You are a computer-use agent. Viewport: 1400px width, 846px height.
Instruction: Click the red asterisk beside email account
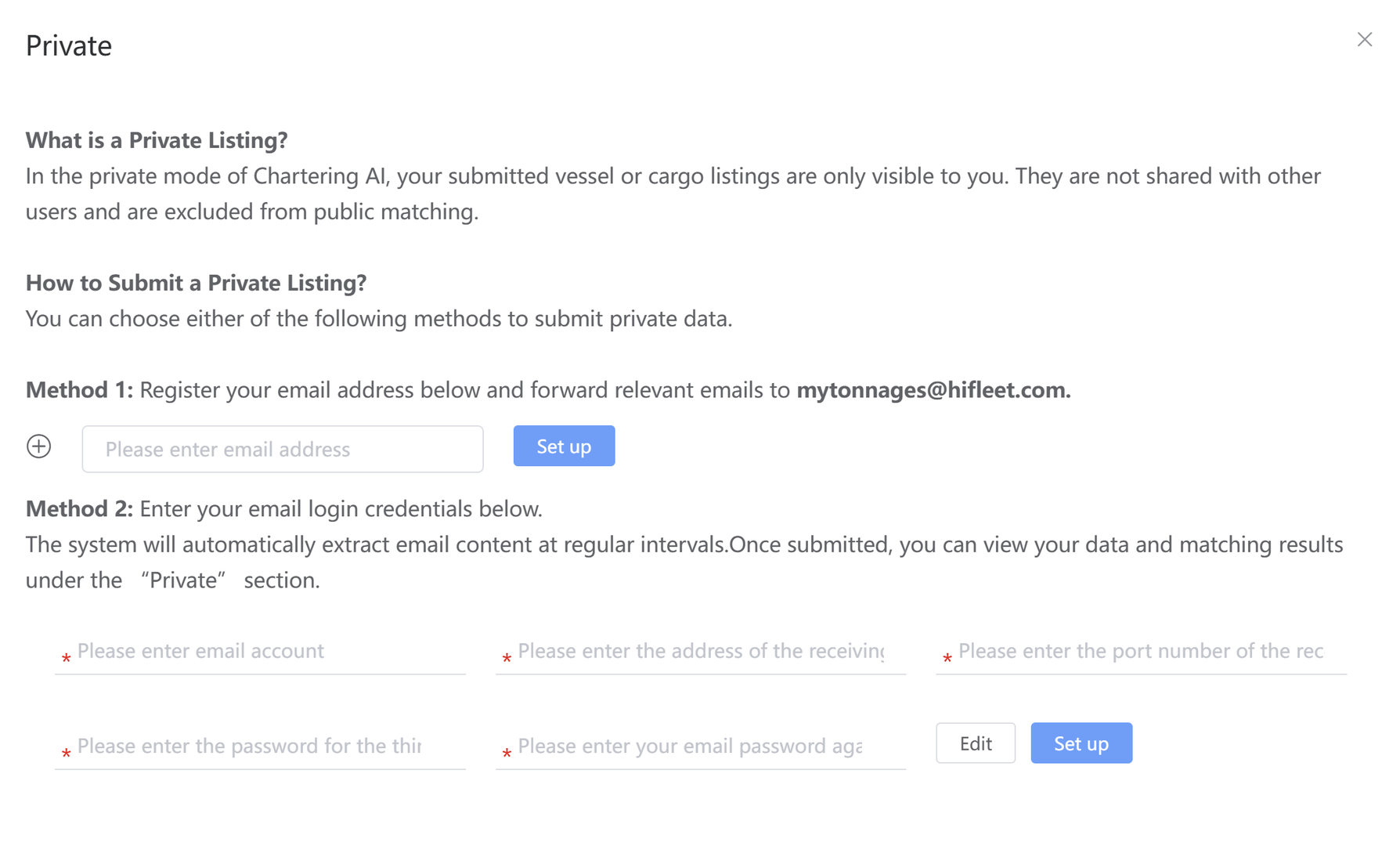[67, 658]
